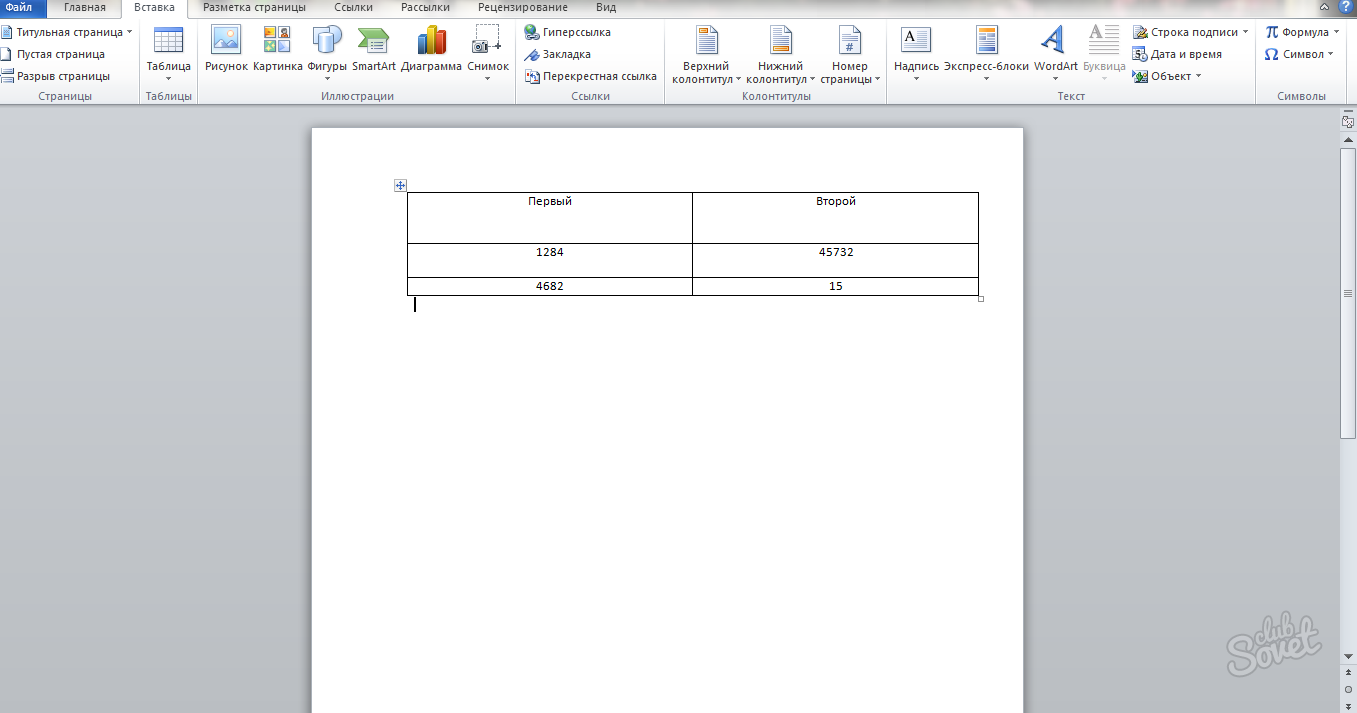Insert a SmartArt graphic
Image resolution: width=1357 pixels, height=713 pixels.
373,41
